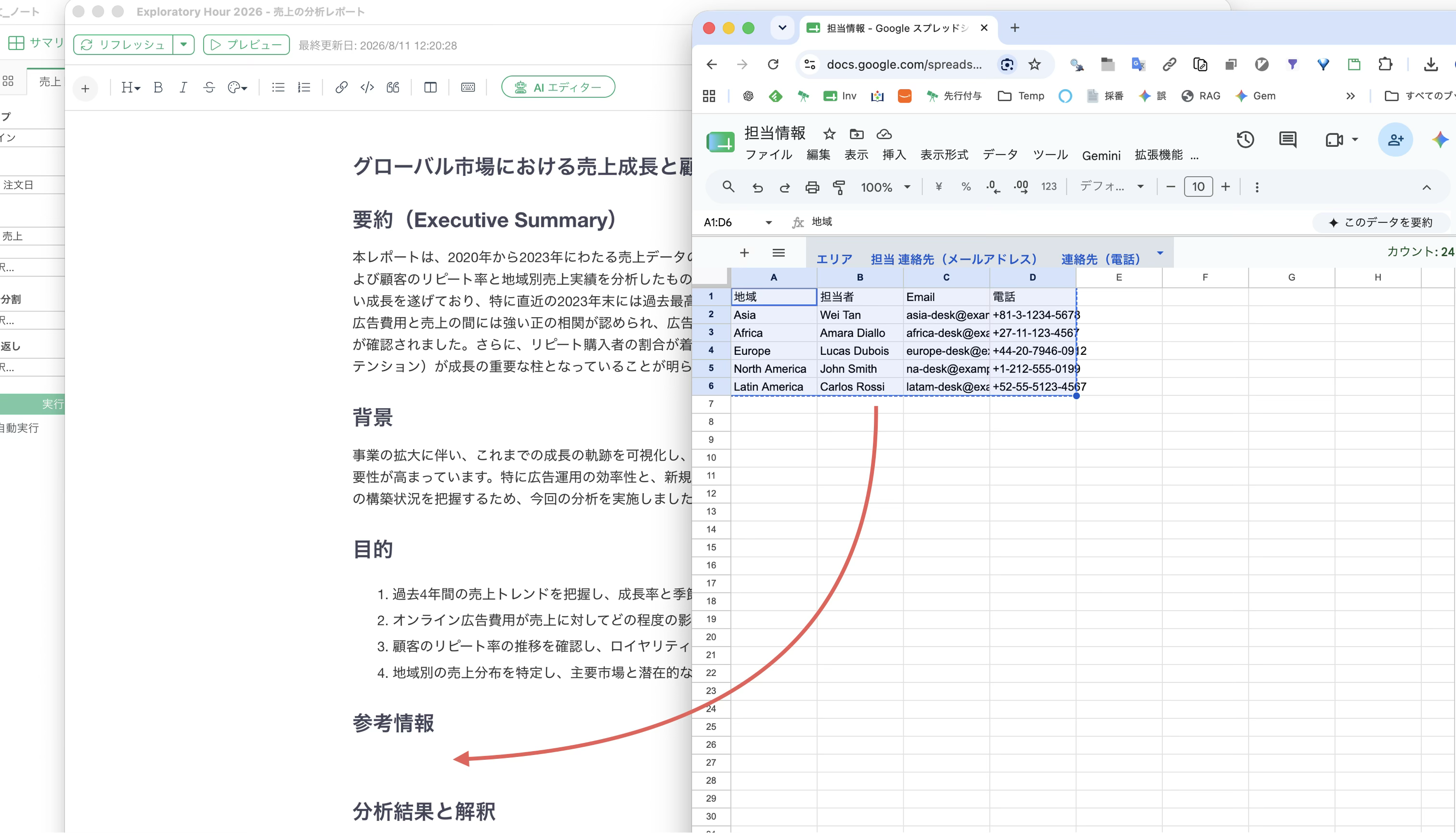Click the plus add-content button in note editor
The height and width of the screenshot is (833, 1456).
(85, 89)
